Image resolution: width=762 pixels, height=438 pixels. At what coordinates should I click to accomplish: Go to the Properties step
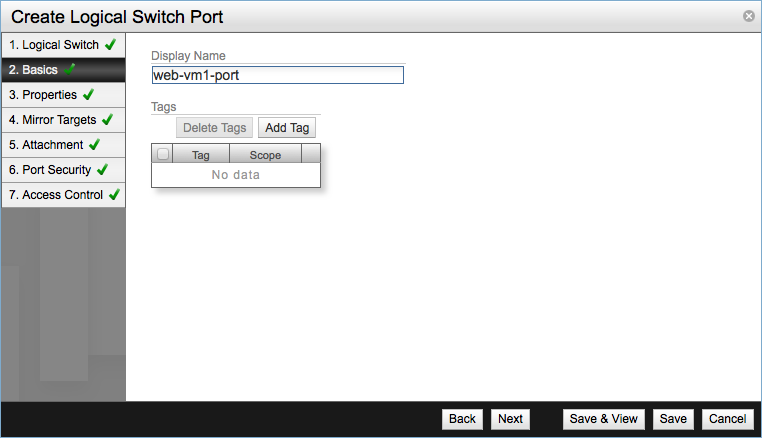(x=43, y=95)
